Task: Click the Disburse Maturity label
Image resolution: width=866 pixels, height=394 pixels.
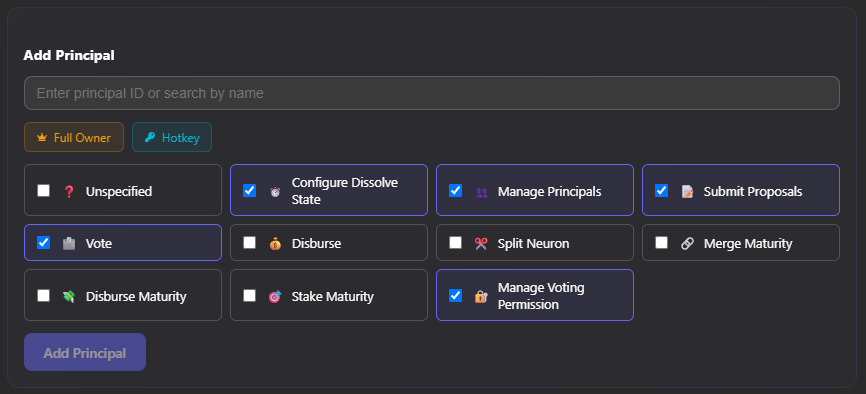Action: click(136, 297)
